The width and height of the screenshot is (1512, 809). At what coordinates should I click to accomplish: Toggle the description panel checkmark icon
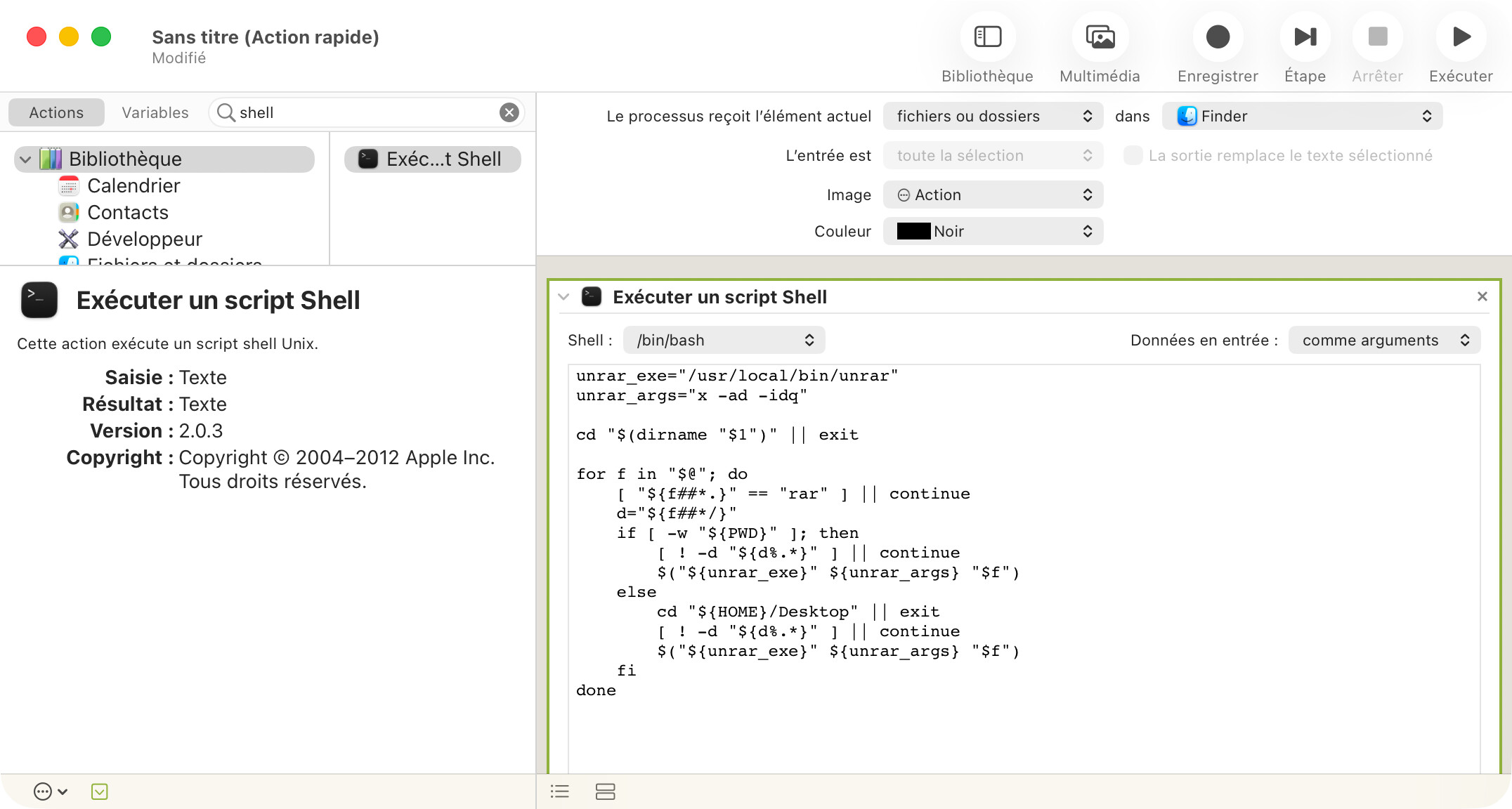99,792
